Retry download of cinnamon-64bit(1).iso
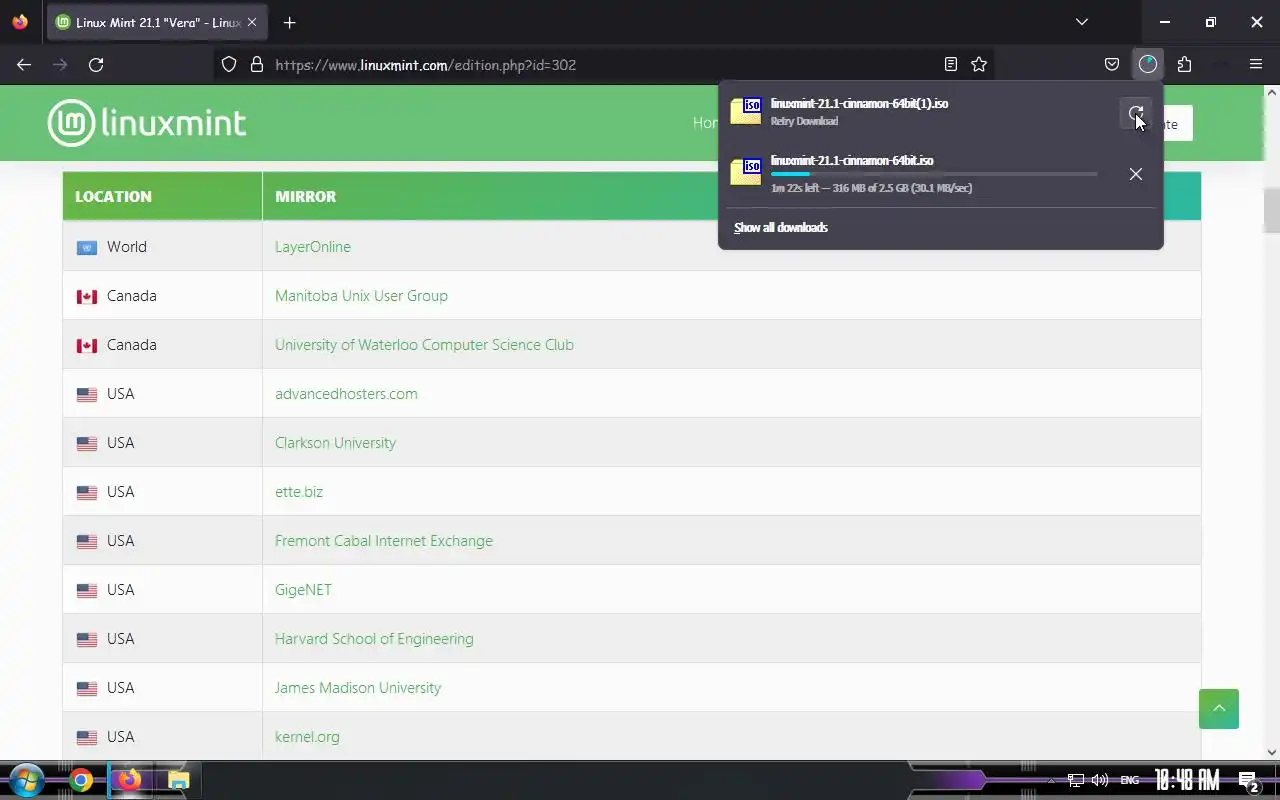The image size is (1280, 800). 1136,116
